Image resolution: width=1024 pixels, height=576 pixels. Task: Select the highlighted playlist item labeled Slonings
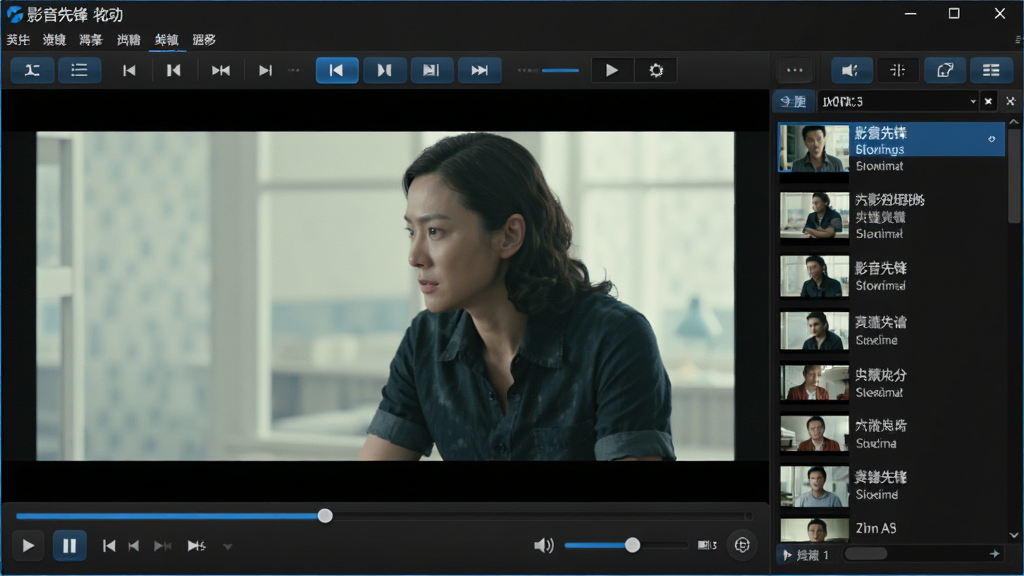891,148
